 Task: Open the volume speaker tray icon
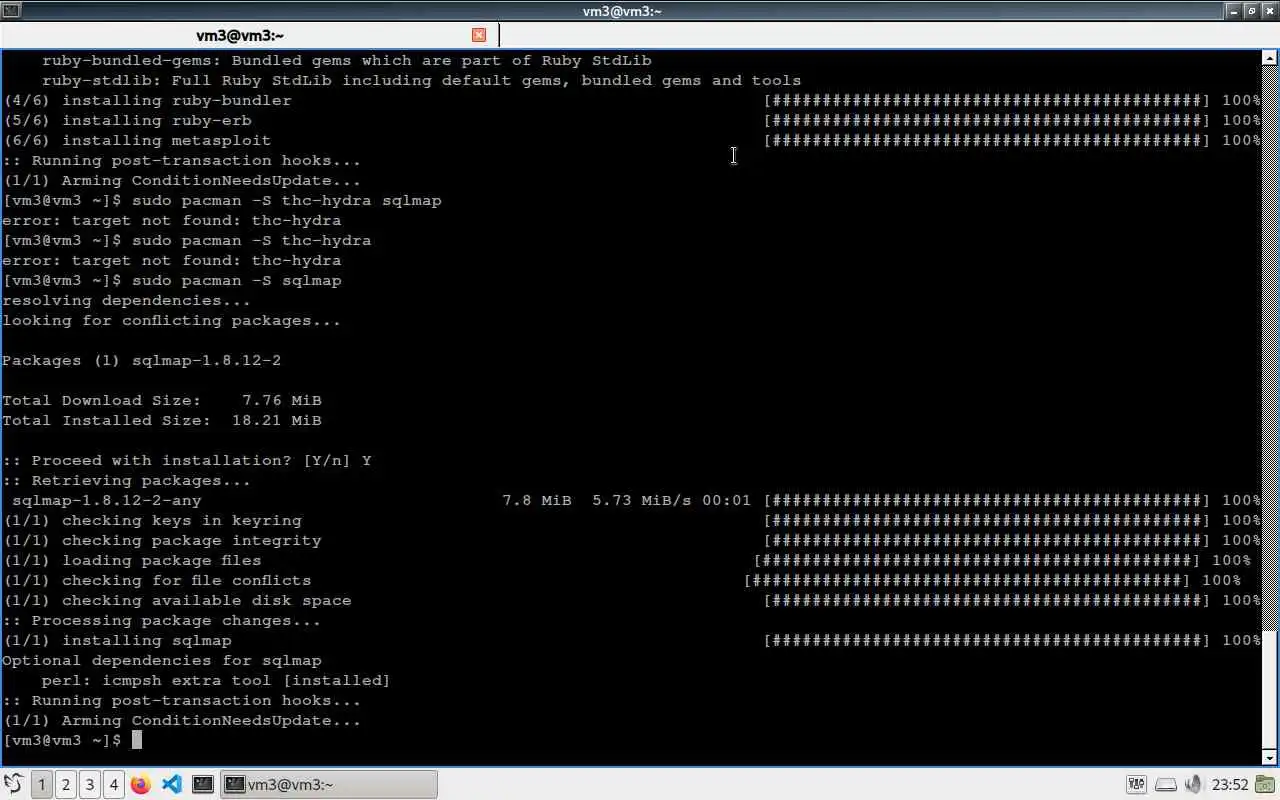pos(1194,784)
